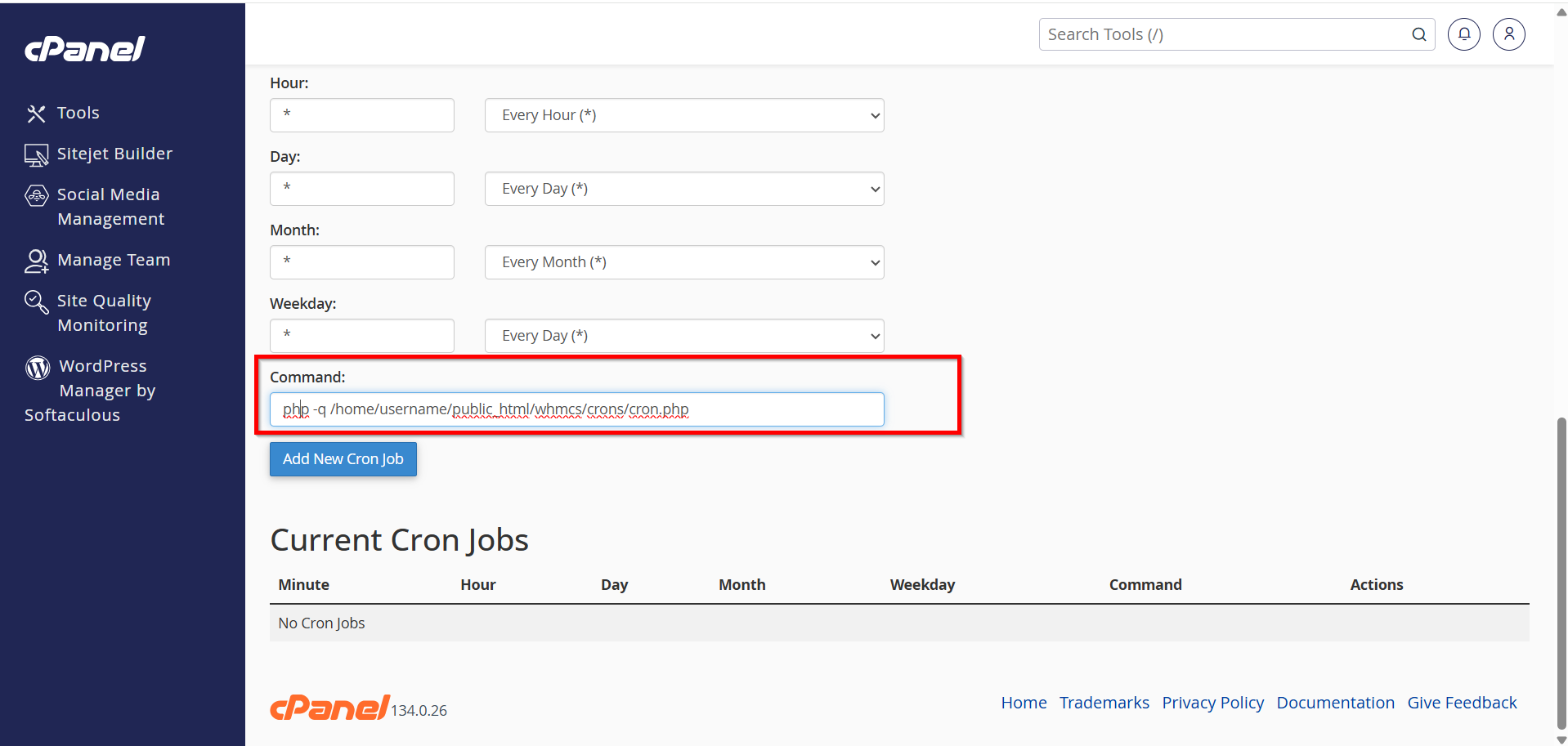Click the Hour value input field
This screenshot has height=746, width=1568.
point(362,115)
